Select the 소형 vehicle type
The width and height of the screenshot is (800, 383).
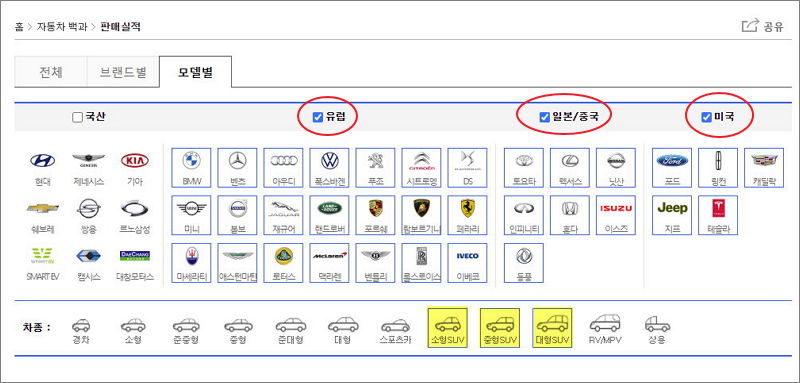click(133, 330)
